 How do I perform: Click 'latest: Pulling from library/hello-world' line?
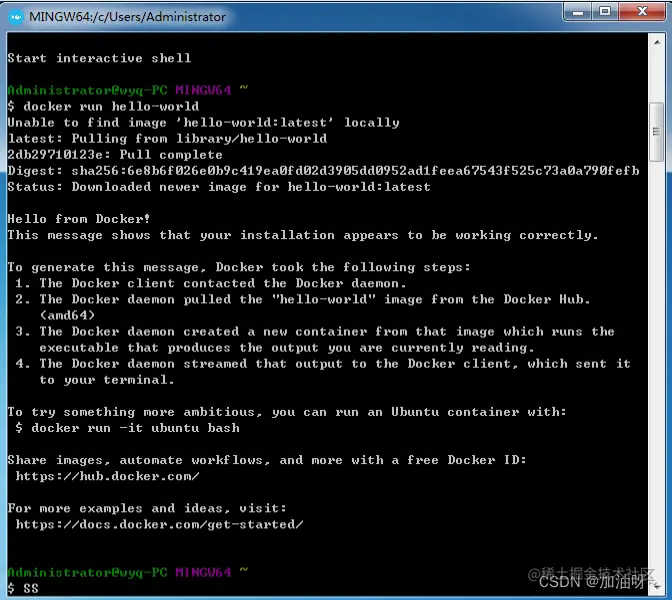[168, 138]
